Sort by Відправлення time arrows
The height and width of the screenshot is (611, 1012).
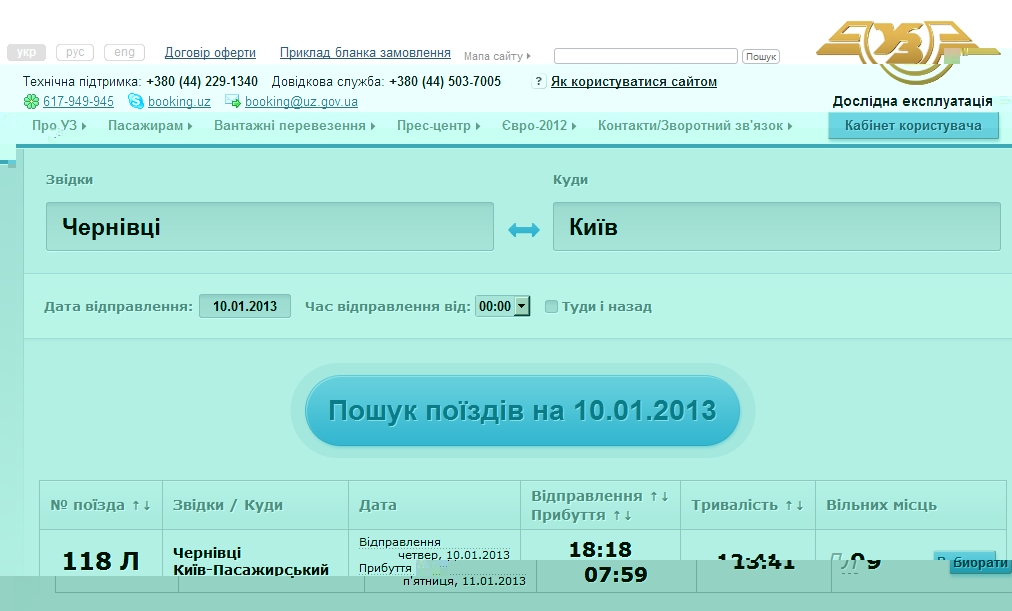coord(659,496)
